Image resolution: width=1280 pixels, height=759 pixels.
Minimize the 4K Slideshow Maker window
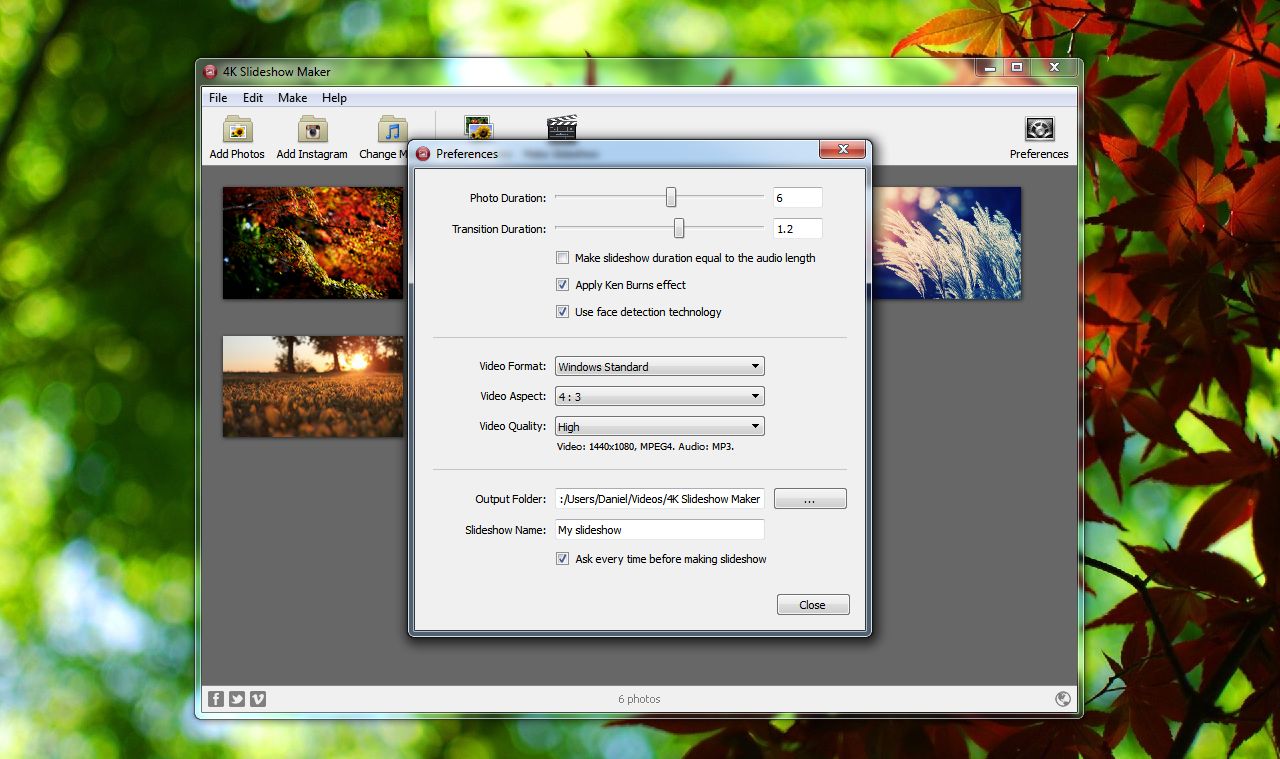(x=989, y=68)
